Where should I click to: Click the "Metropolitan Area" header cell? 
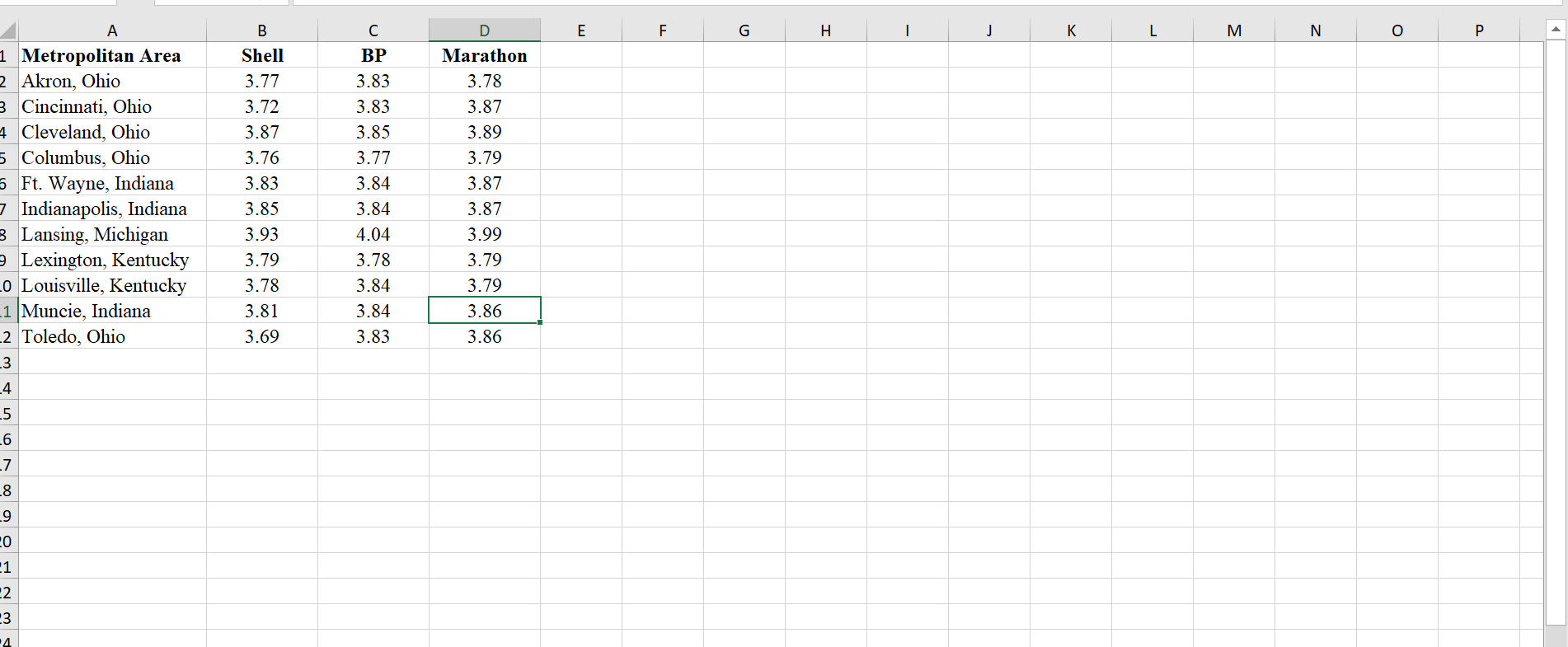pyautogui.click(x=112, y=55)
